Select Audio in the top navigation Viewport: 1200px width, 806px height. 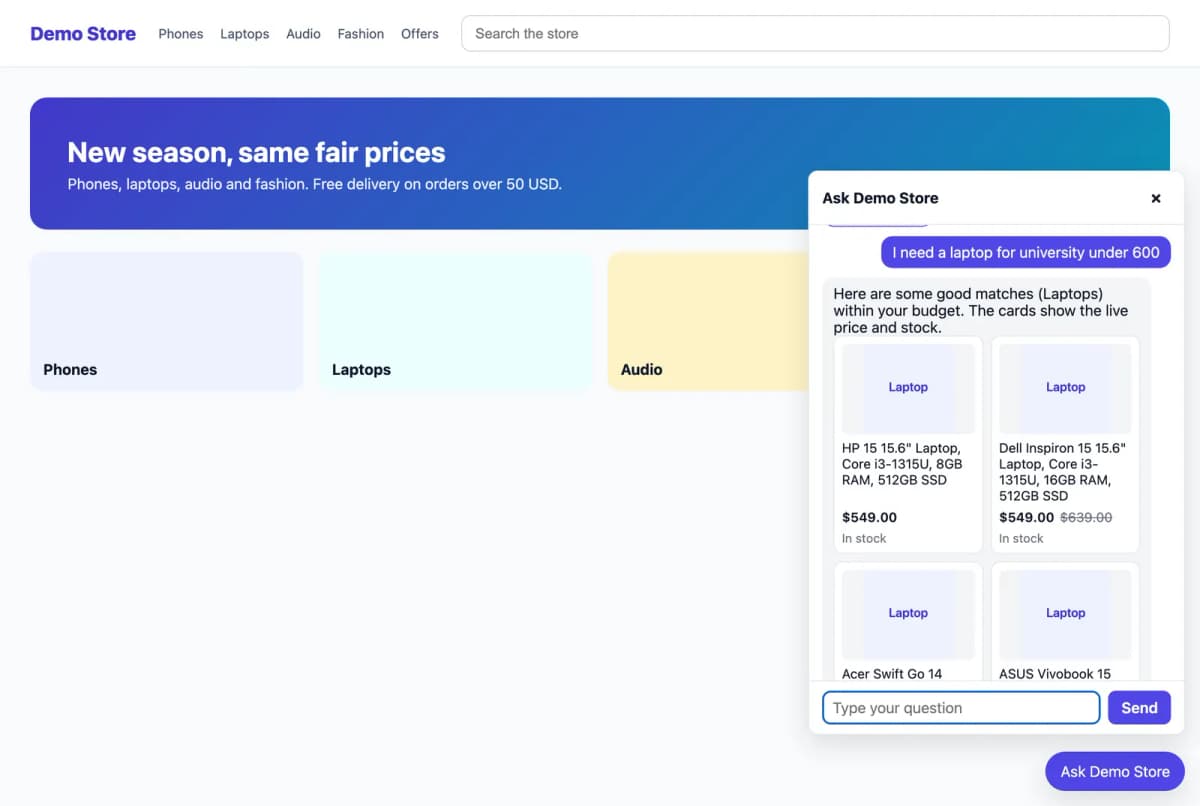point(303,34)
